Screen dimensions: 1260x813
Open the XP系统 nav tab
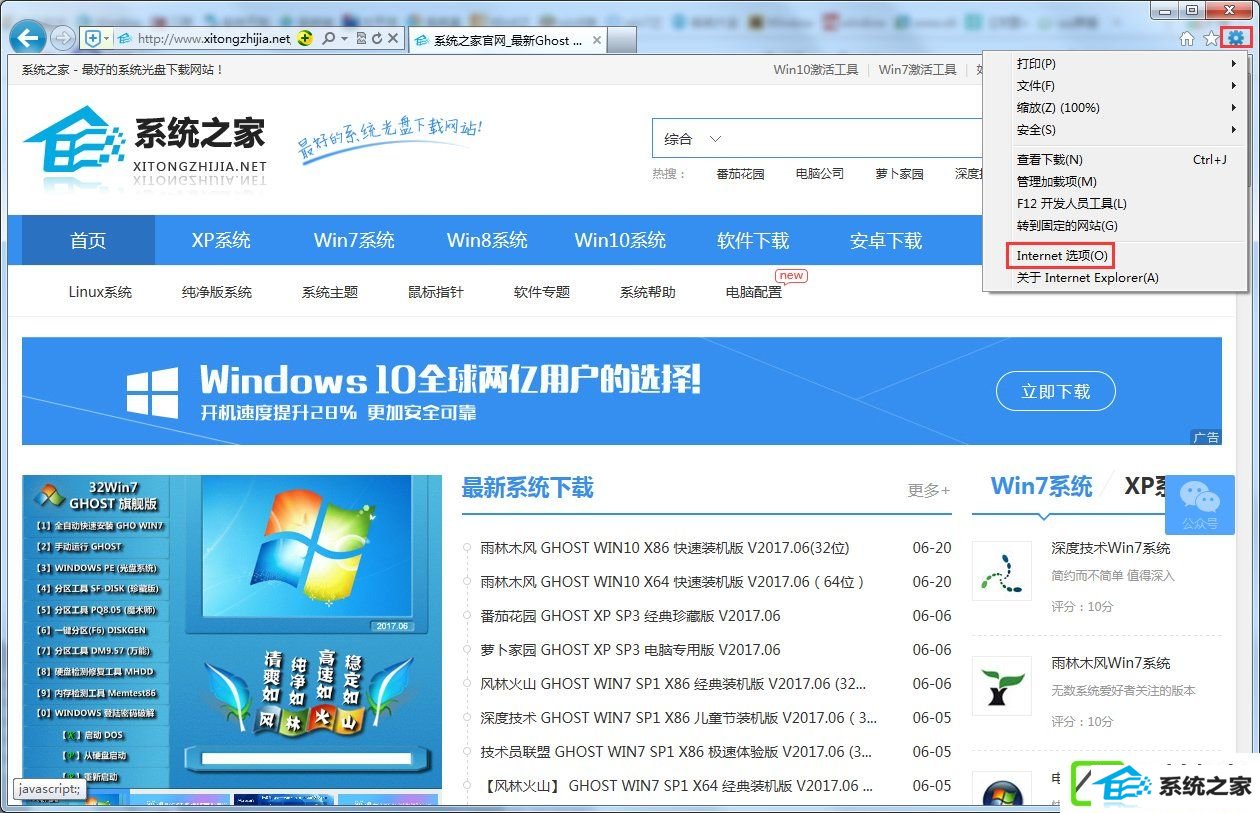[x=221, y=241]
